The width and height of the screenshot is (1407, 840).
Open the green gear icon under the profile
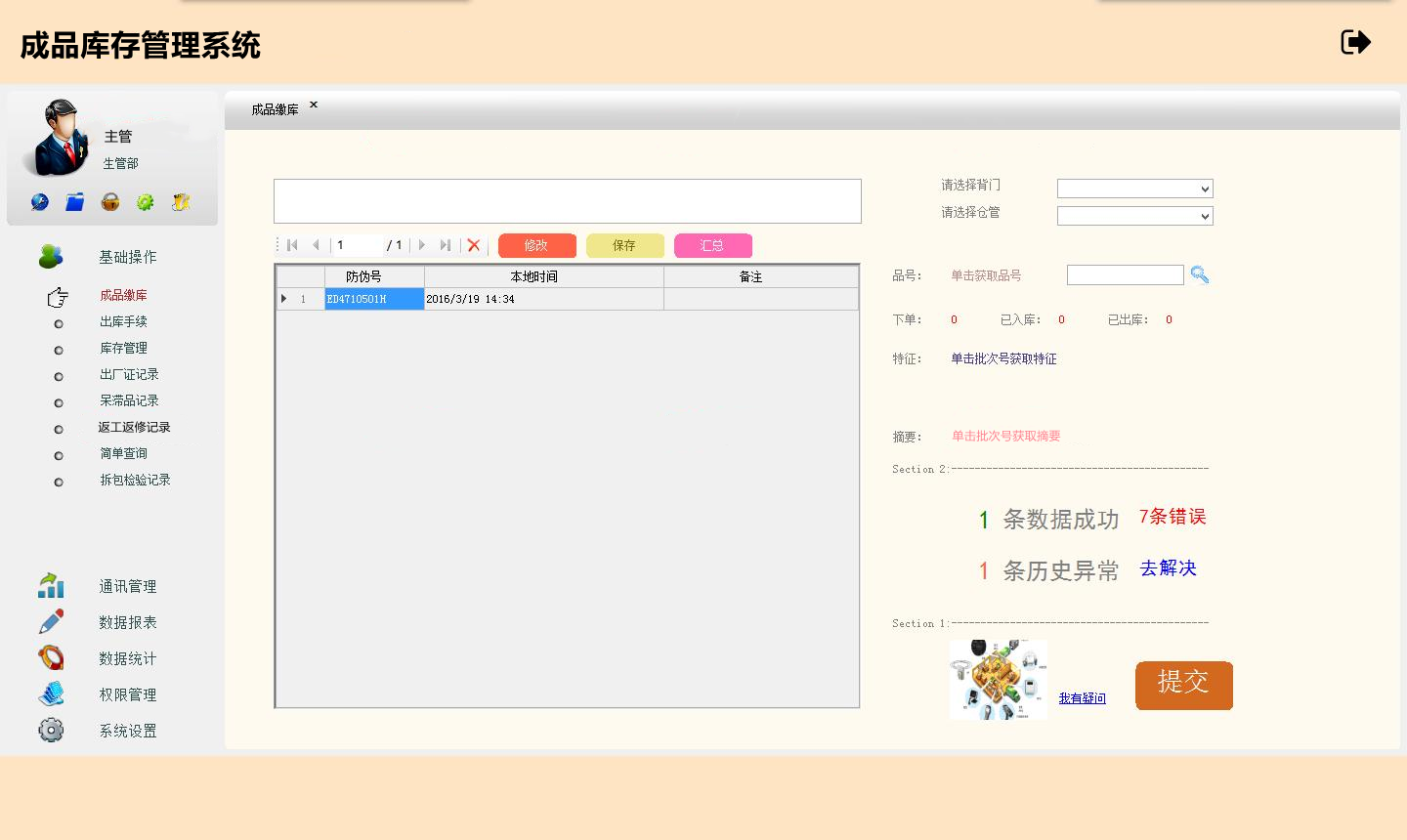pos(146,202)
